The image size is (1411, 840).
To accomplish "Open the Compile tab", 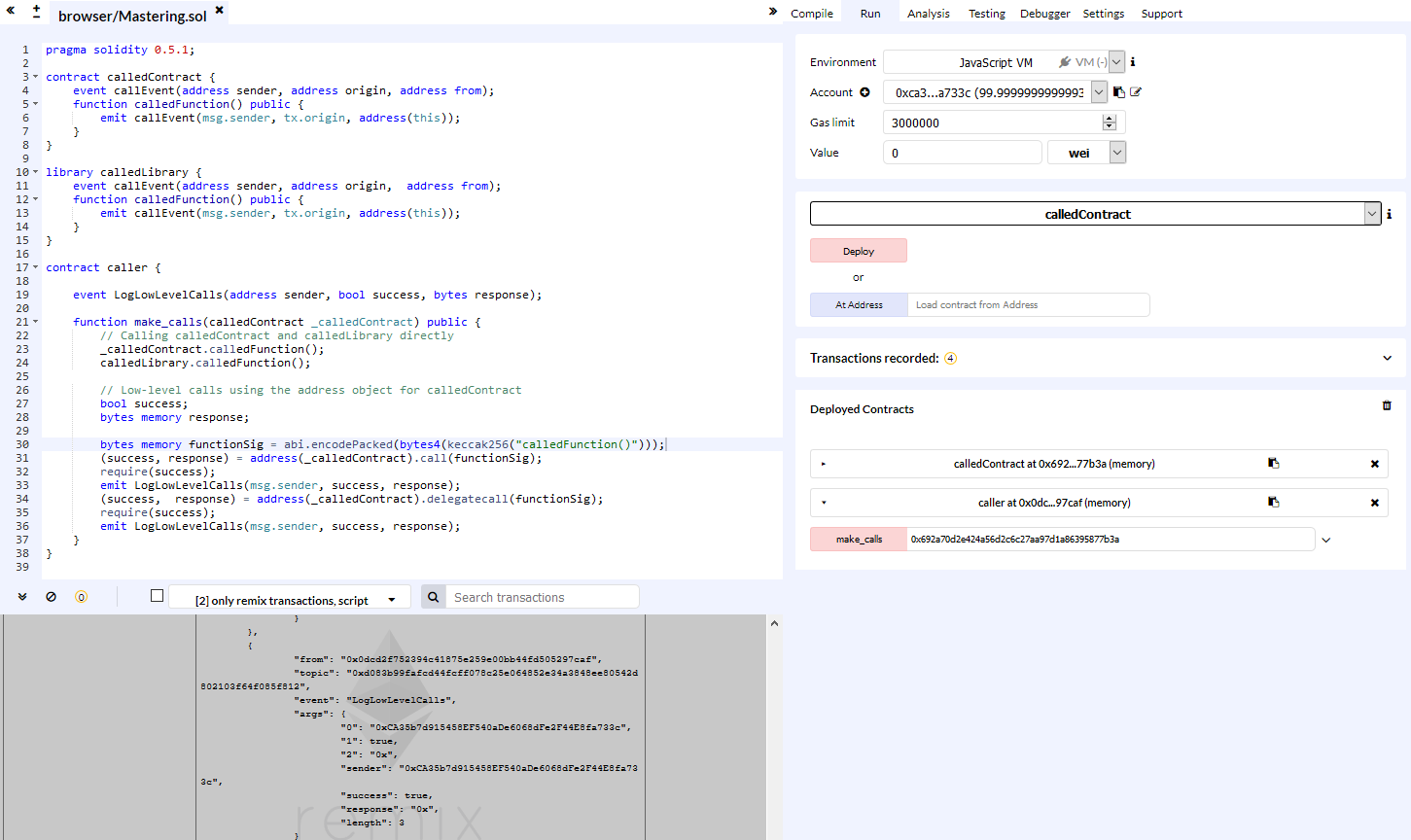I will tap(812, 14).
